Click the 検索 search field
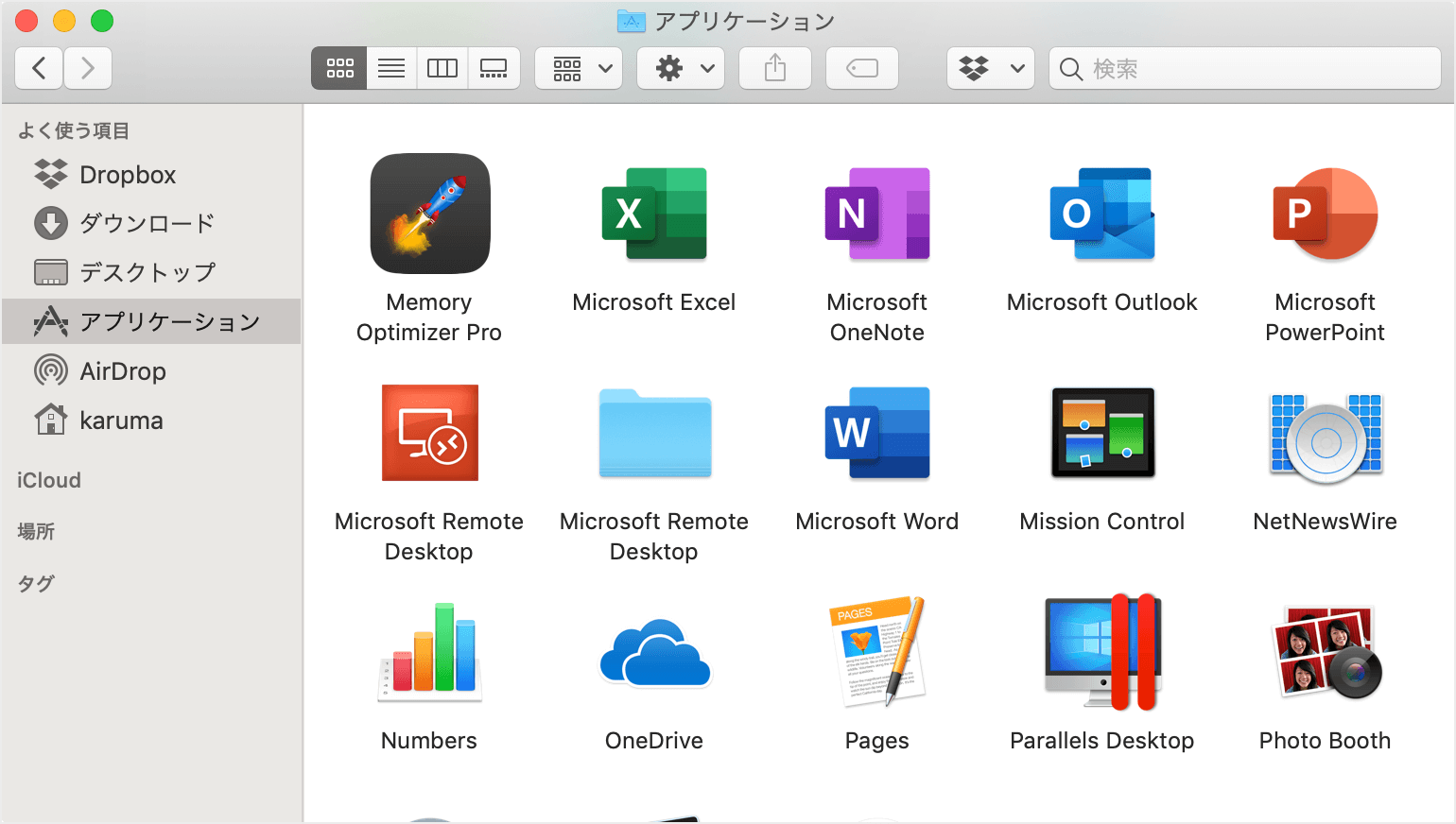Screen dimensions: 1456x824 click(1245, 68)
